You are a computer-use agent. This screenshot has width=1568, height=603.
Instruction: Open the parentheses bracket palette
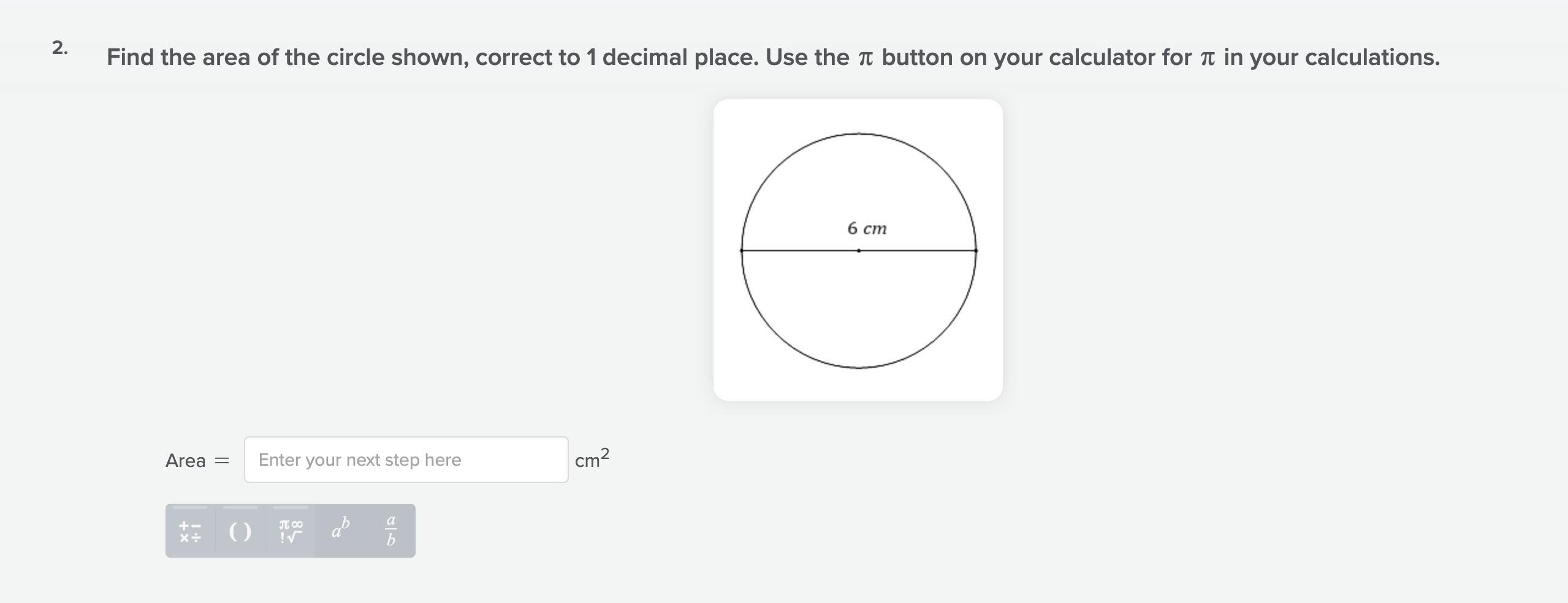point(240,531)
